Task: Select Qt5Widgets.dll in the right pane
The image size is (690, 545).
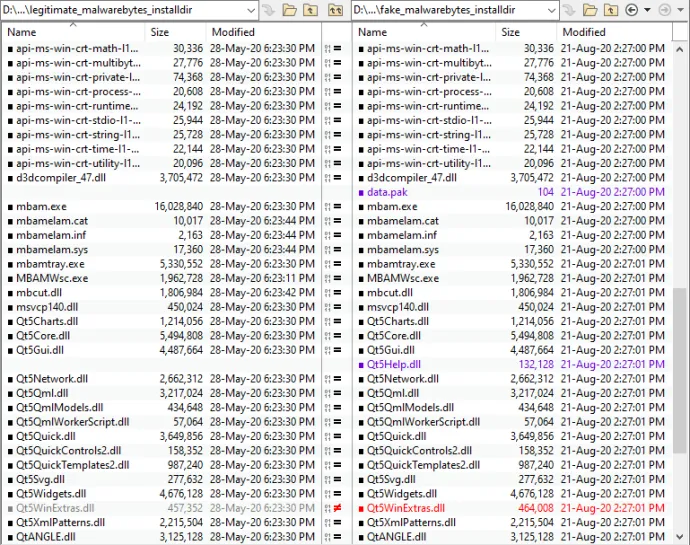Action: click(402, 494)
